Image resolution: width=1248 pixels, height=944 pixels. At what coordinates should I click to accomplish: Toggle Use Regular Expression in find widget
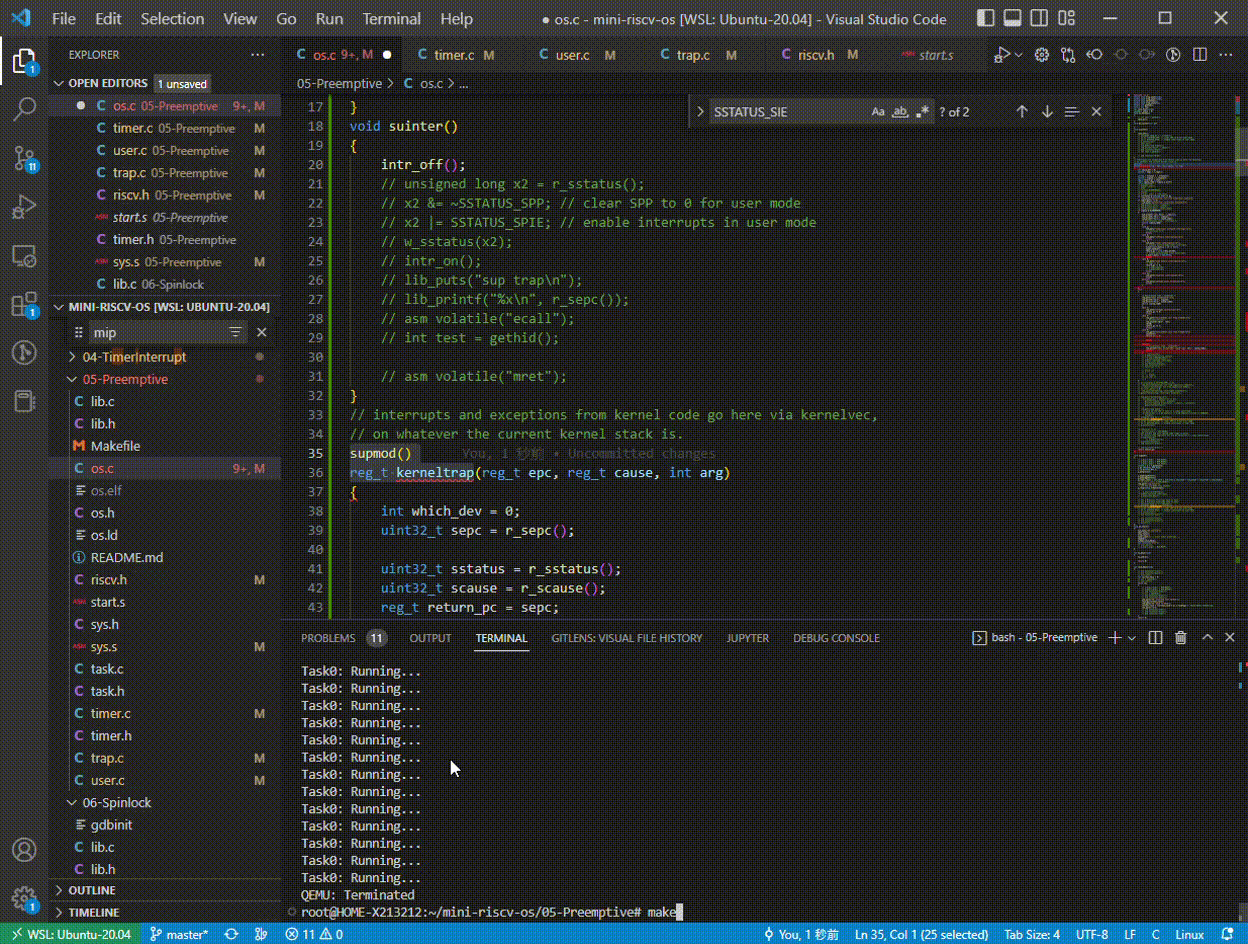[x=922, y=112]
